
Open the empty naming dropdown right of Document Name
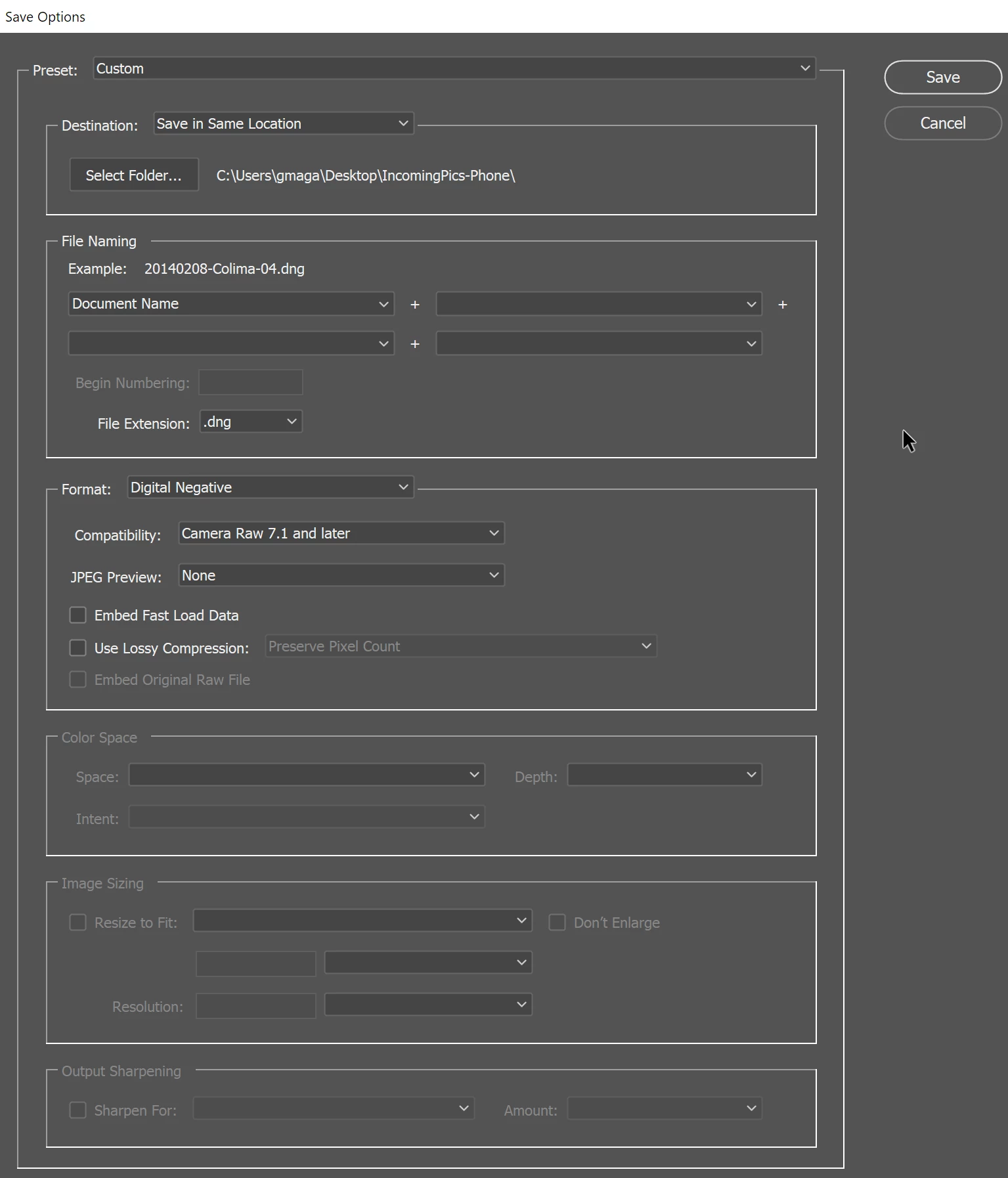click(x=599, y=304)
